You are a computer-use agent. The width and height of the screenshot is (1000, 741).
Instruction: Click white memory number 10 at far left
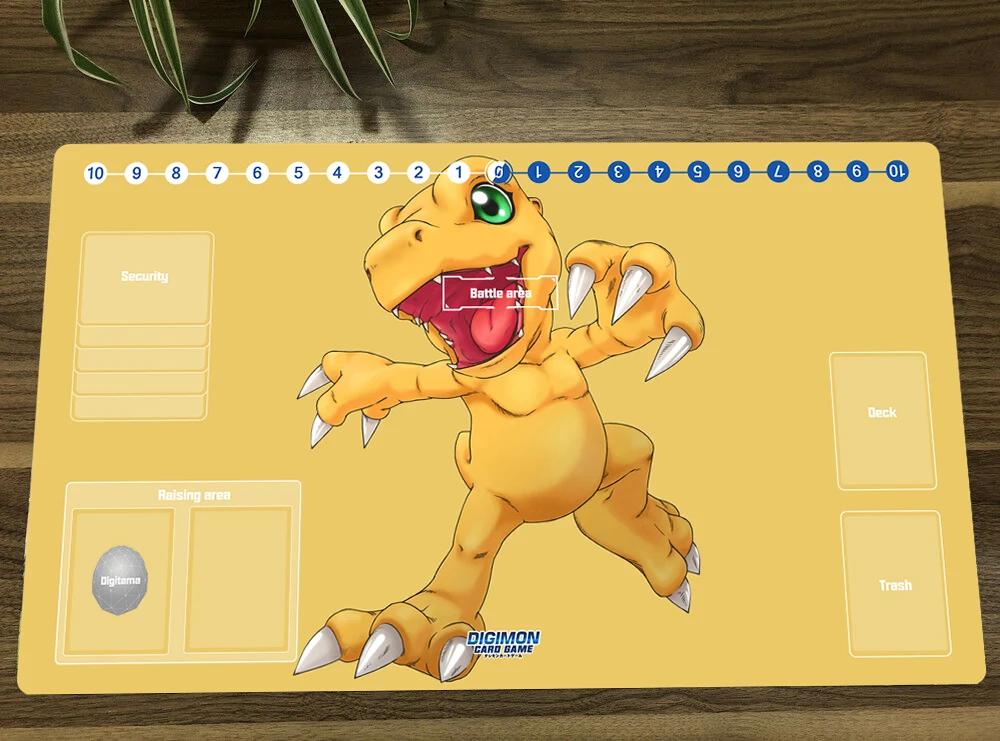pos(96,172)
